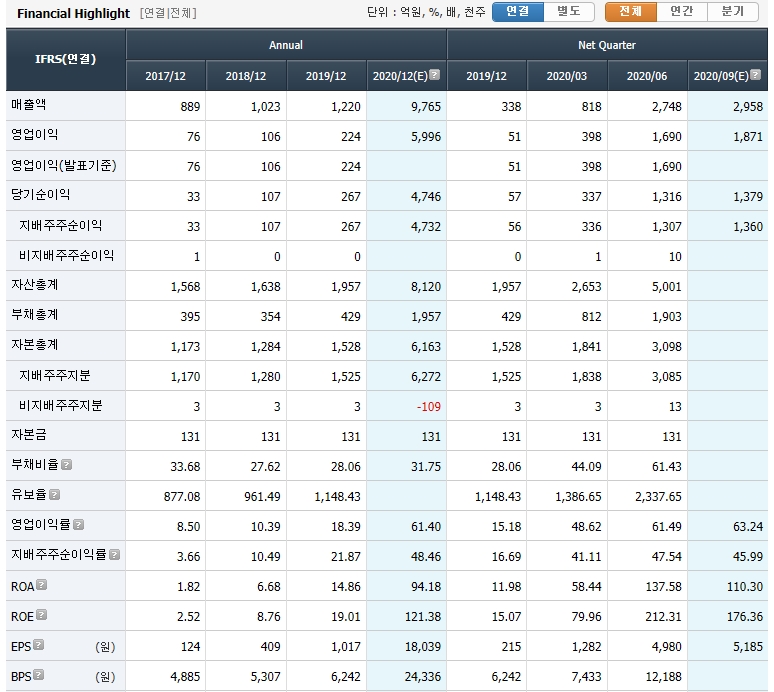This screenshot has height=692, width=774.
Task: Click the 2,337.65 reserve ratio cell
Action: tap(648, 496)
